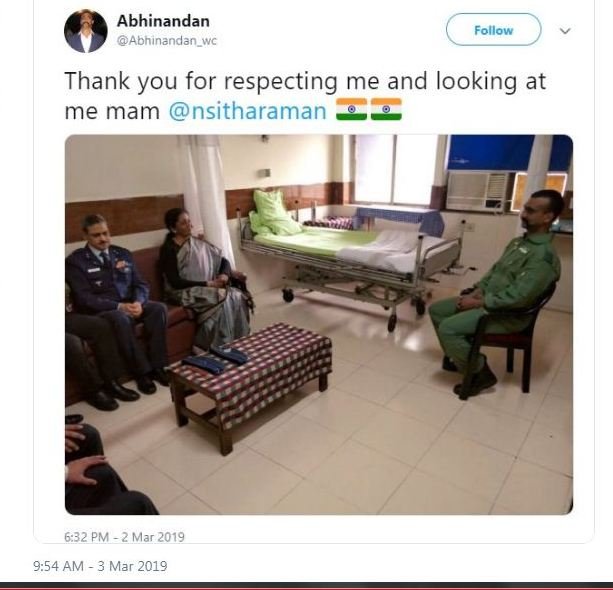Click the green pillow on the bed

coord(274,213)
